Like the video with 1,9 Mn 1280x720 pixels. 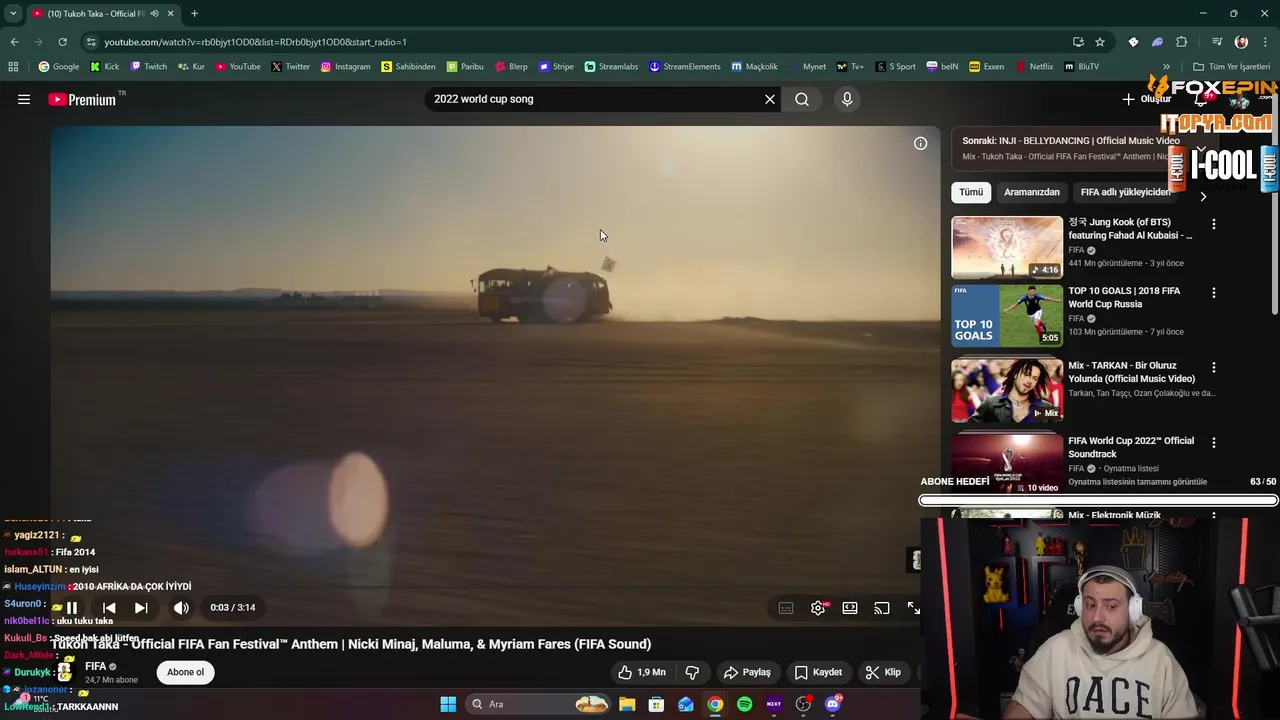(x=642, y=672)
